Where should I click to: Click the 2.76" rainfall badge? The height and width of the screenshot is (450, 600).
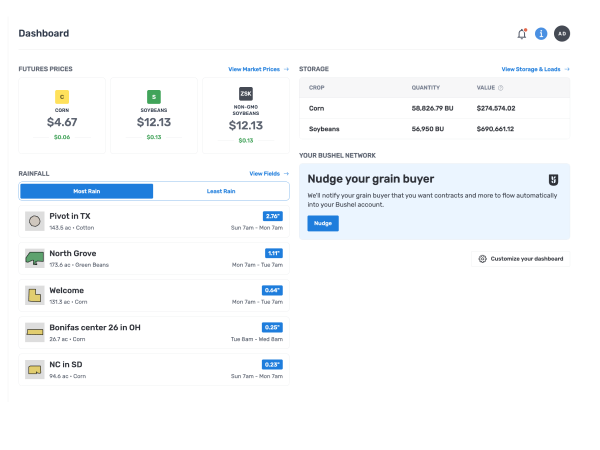click(273, 216)
